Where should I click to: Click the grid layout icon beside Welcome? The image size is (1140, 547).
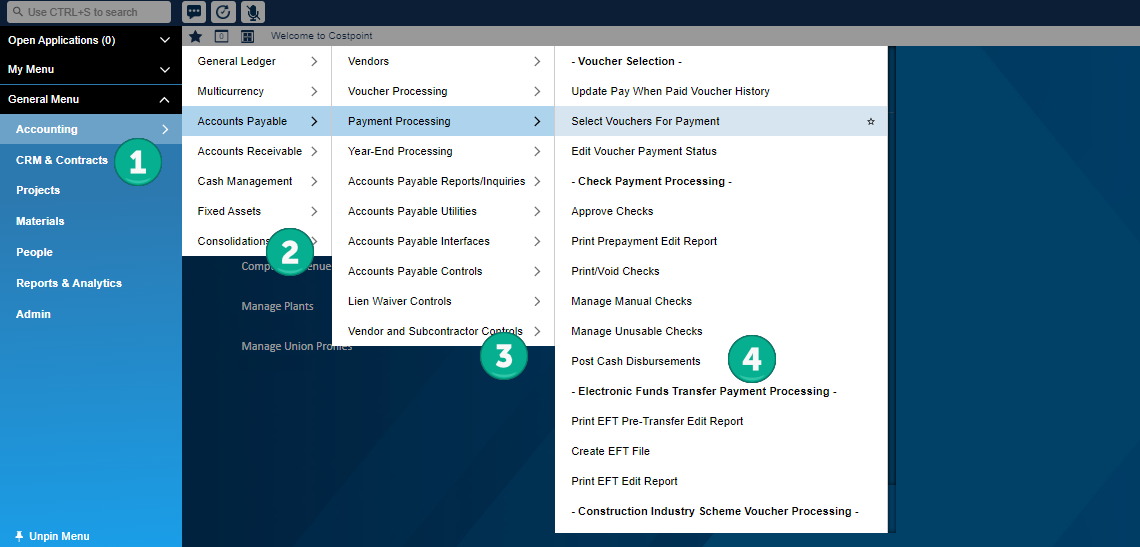point(247,36)
